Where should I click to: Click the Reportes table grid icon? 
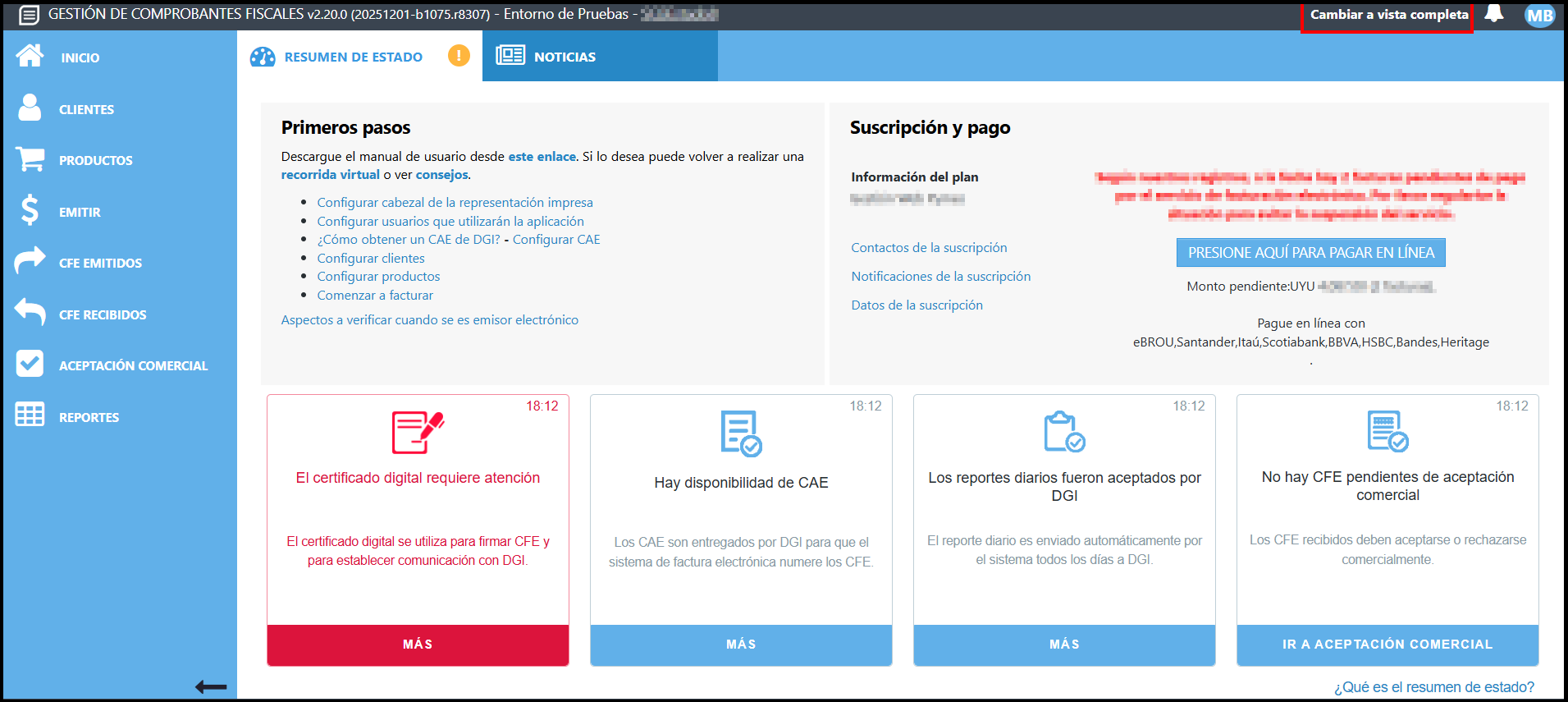point(30,415)
